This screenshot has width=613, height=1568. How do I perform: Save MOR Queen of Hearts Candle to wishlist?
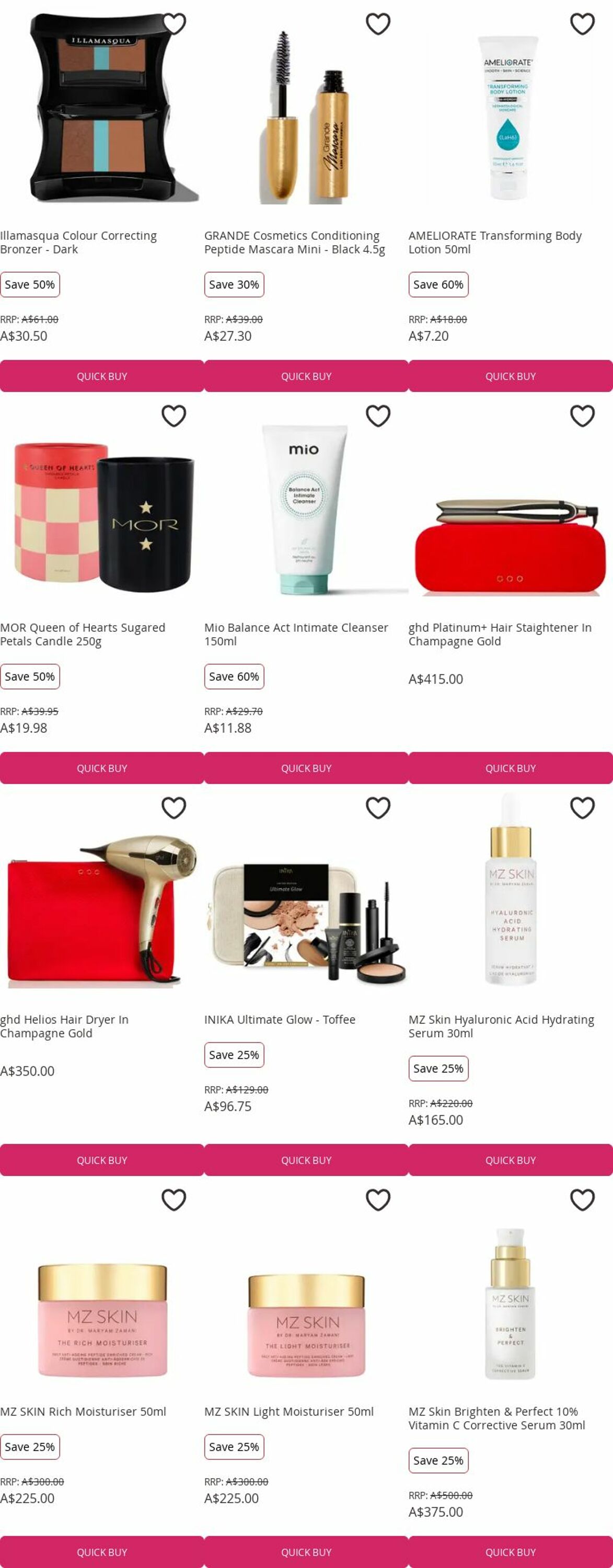[x=174, y=416]
